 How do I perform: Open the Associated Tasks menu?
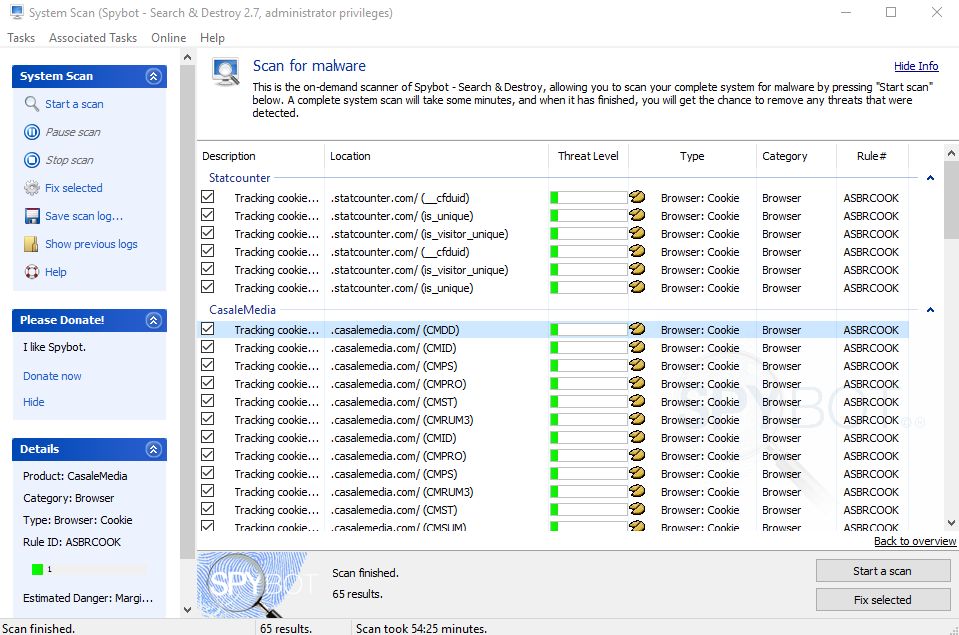93,38
